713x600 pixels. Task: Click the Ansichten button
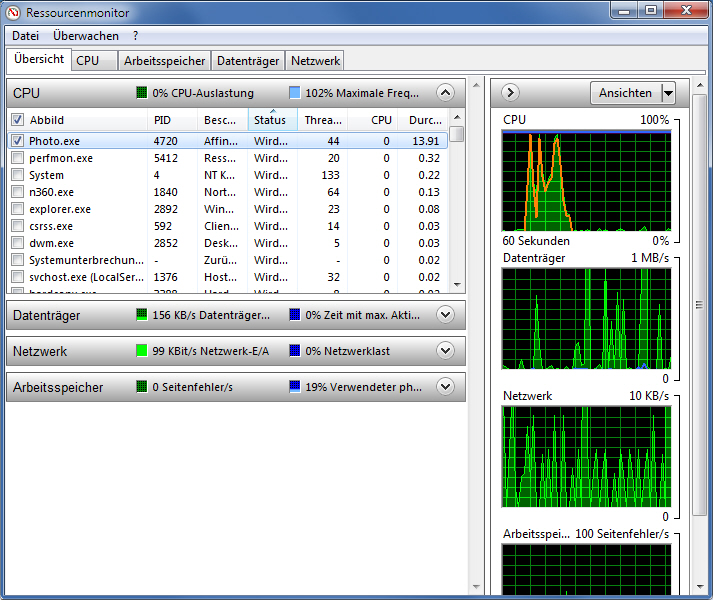(x=627, y=93)
